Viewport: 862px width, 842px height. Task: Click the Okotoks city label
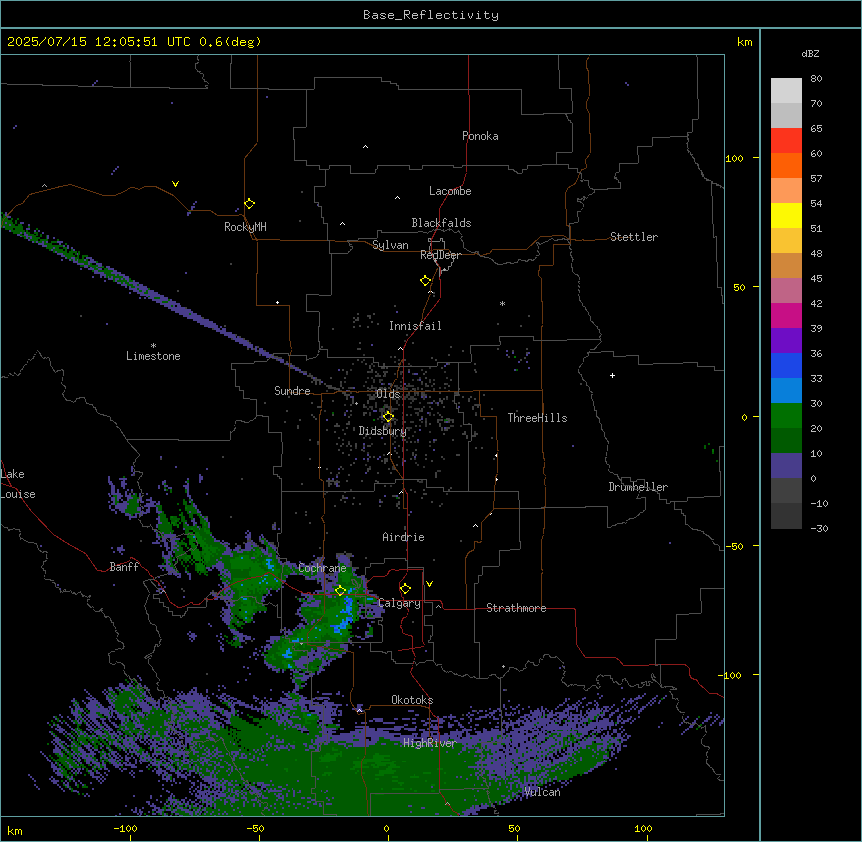click(x=412, y=700)
